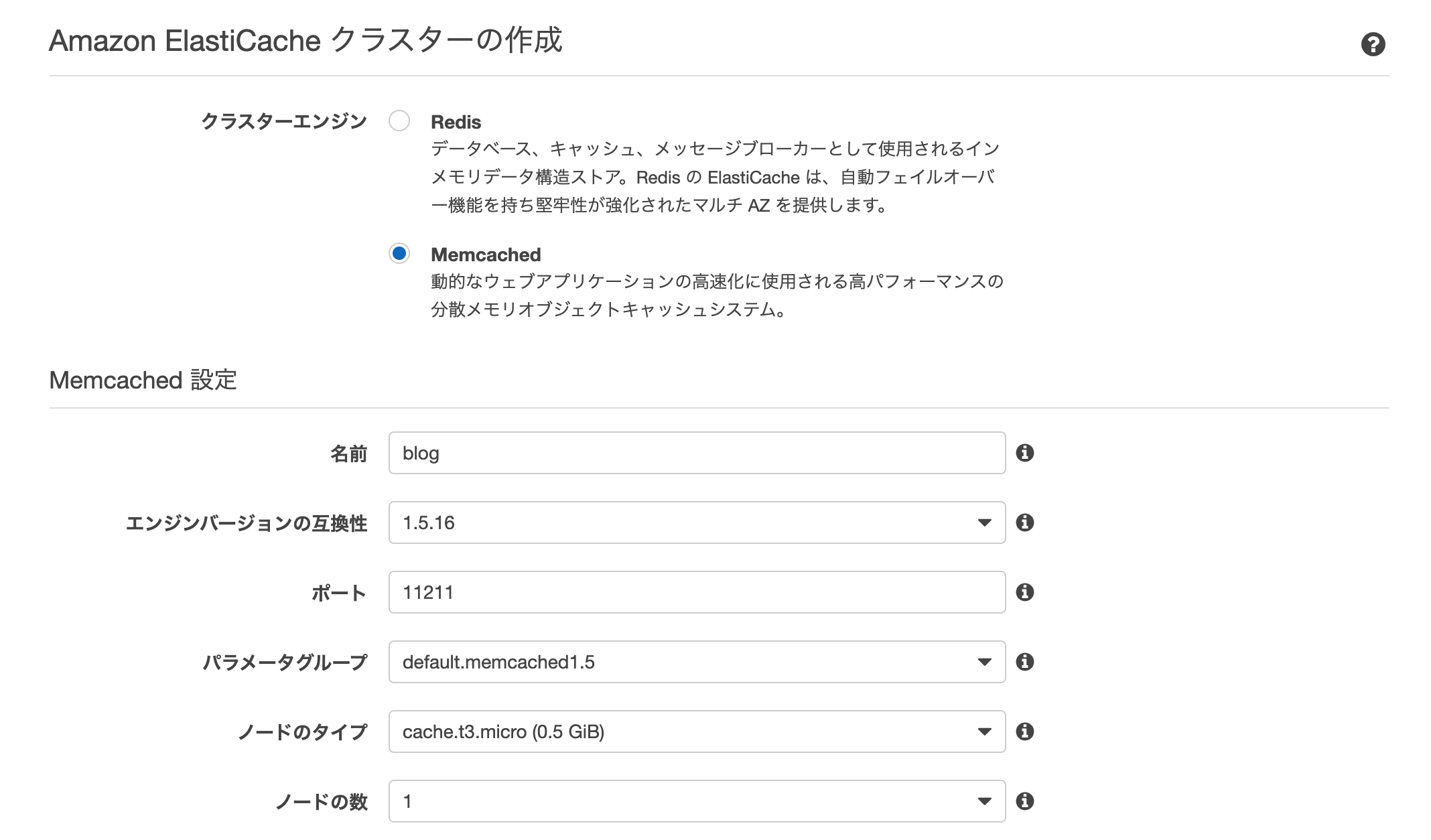
Task: Open the help icon at top right
Action: pos(1373,44)
